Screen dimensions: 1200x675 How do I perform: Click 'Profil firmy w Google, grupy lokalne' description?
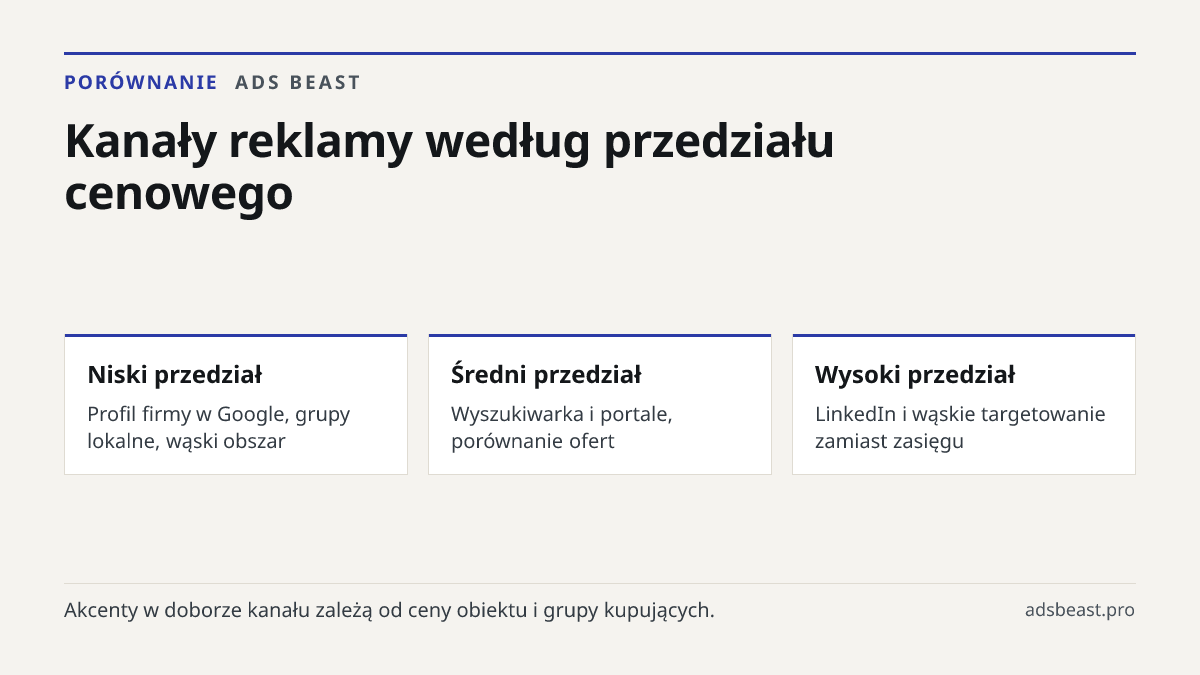tap(219, 427)
